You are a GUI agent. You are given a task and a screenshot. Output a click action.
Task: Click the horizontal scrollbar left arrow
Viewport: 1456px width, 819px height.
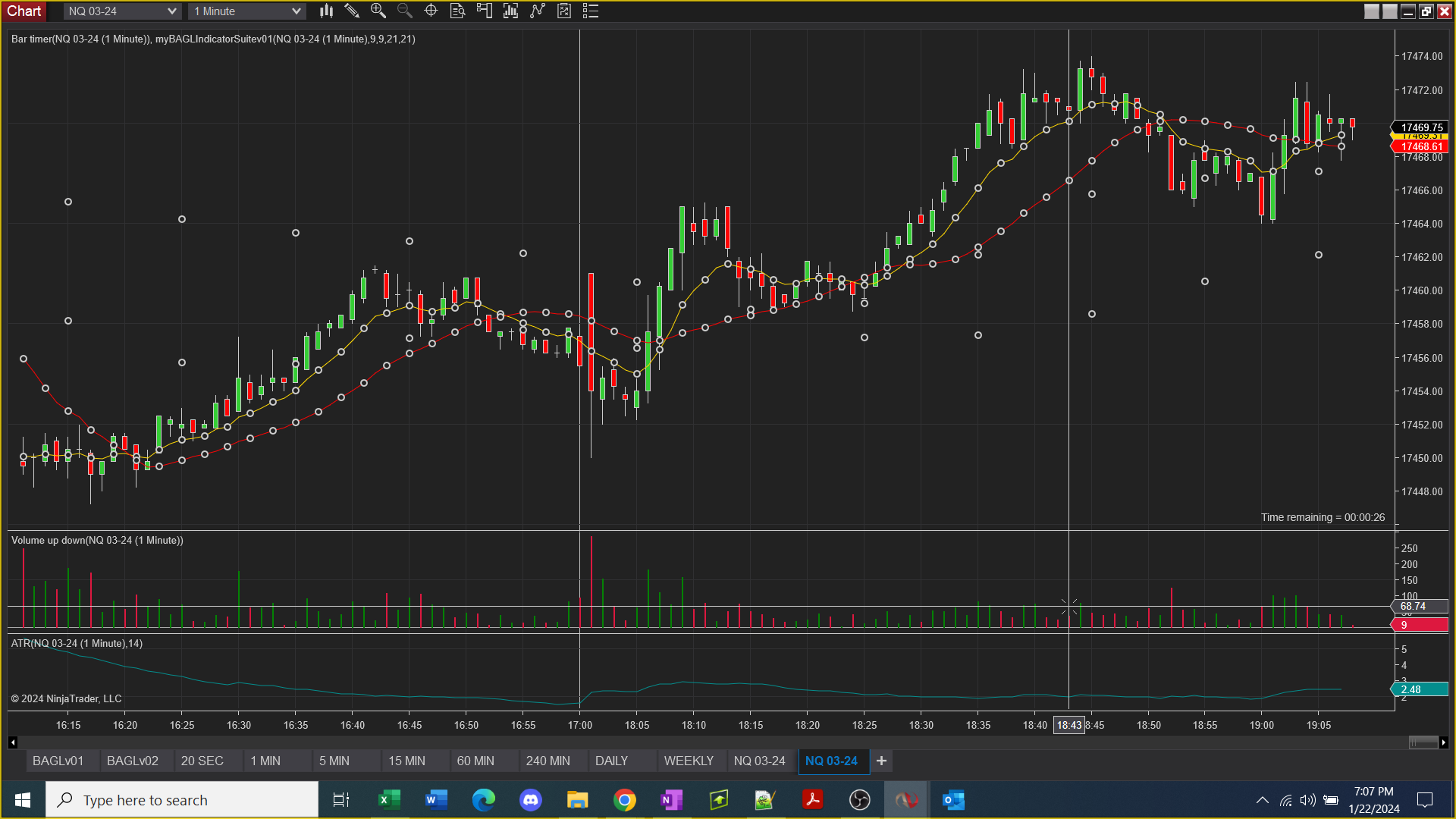coord(13,742)
